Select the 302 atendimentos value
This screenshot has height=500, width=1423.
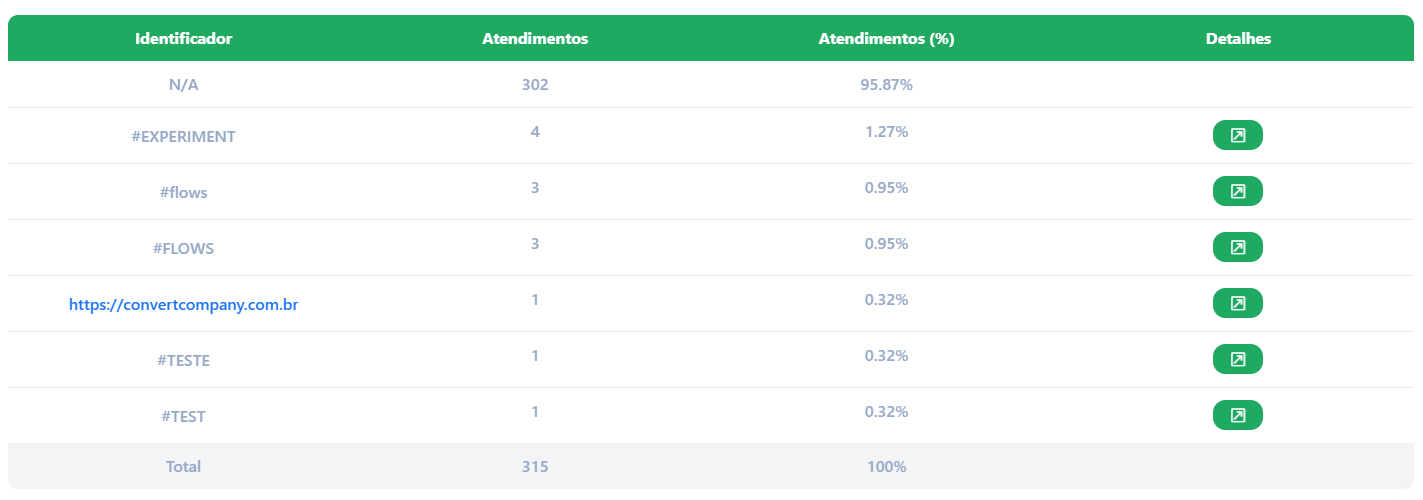coord(535,85)
